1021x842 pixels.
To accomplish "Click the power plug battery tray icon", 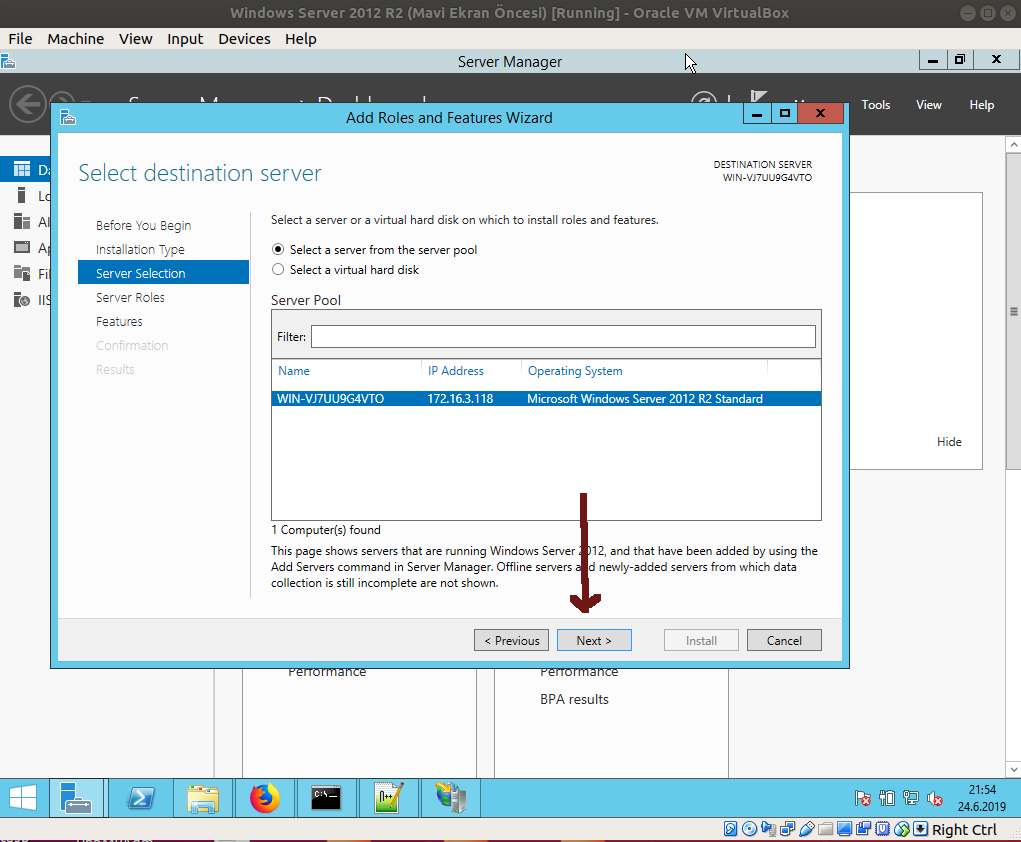I will click(887, 798).
